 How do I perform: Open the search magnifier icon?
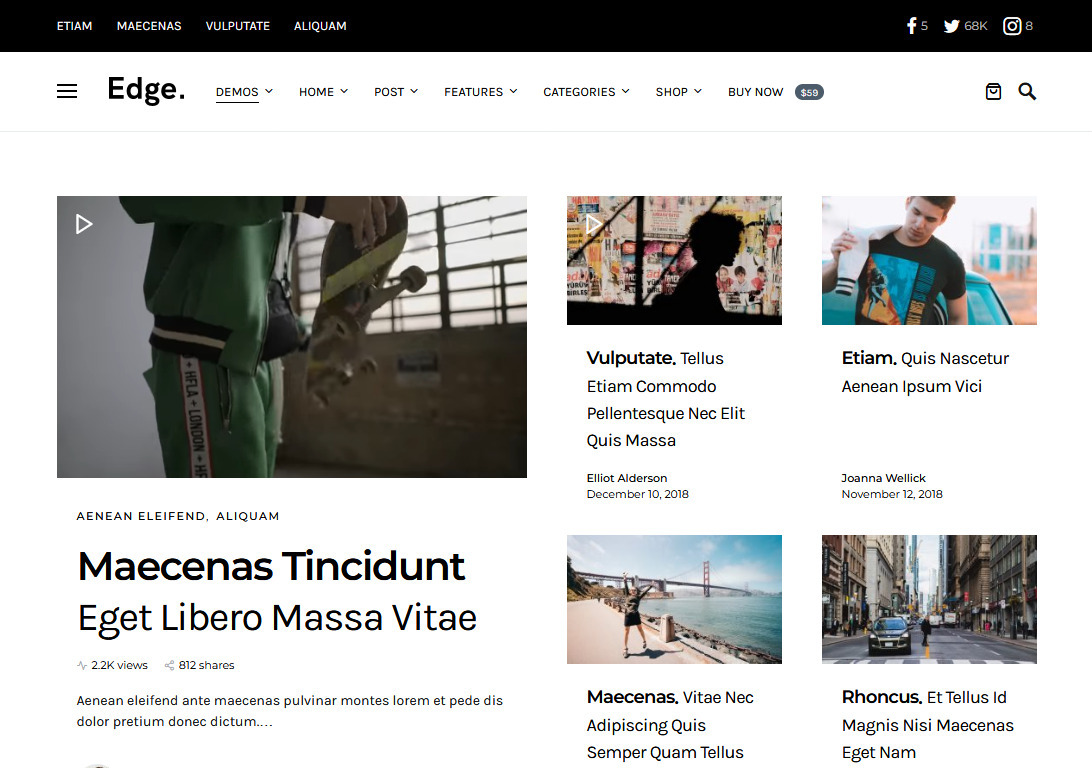click(1027, 91)
